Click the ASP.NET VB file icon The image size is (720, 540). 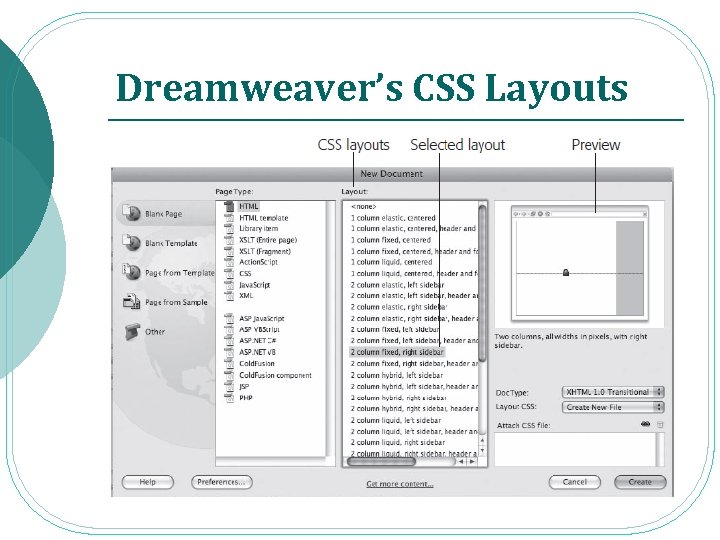coord(229,352)
